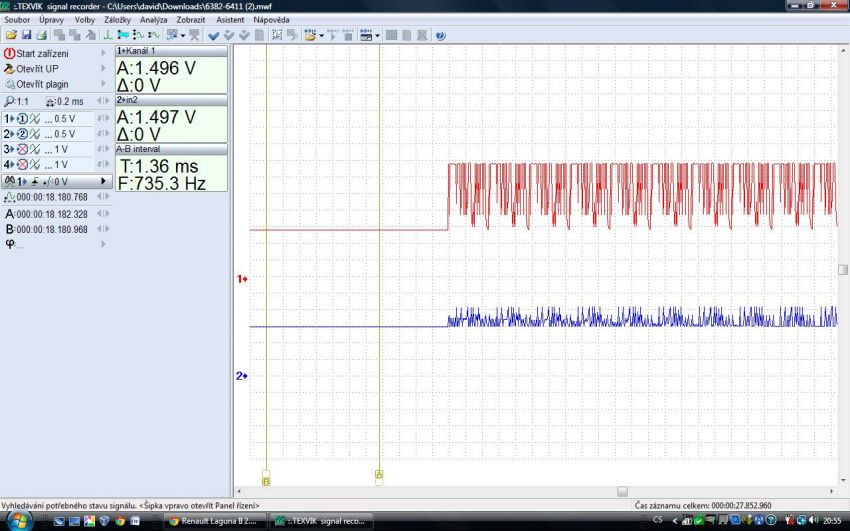Click the trigger rising edge icon
The height and width of the screenshot is (531, 850).
click(x=35, y=182)
